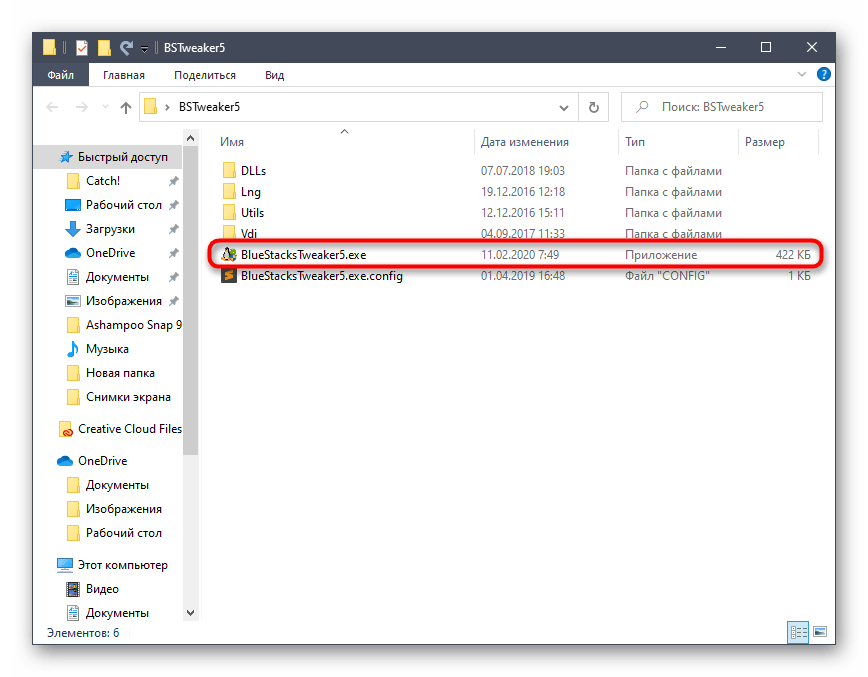Sort by Дата изменения column header
The height and width of the screenshot is (677, 868).
tap(524, 142)
